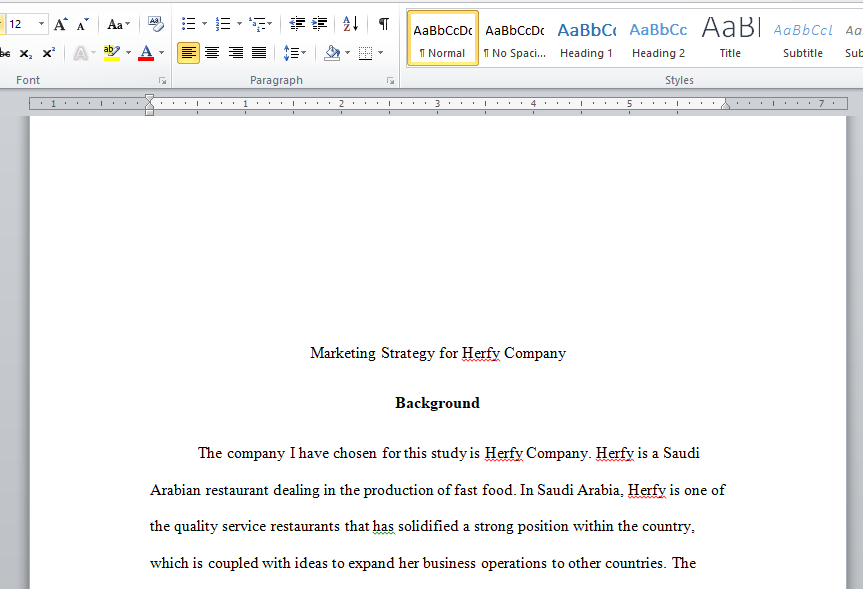Screen dimensions: 863x589
Task: Apply the Heading 1 style
Action: 586,38
